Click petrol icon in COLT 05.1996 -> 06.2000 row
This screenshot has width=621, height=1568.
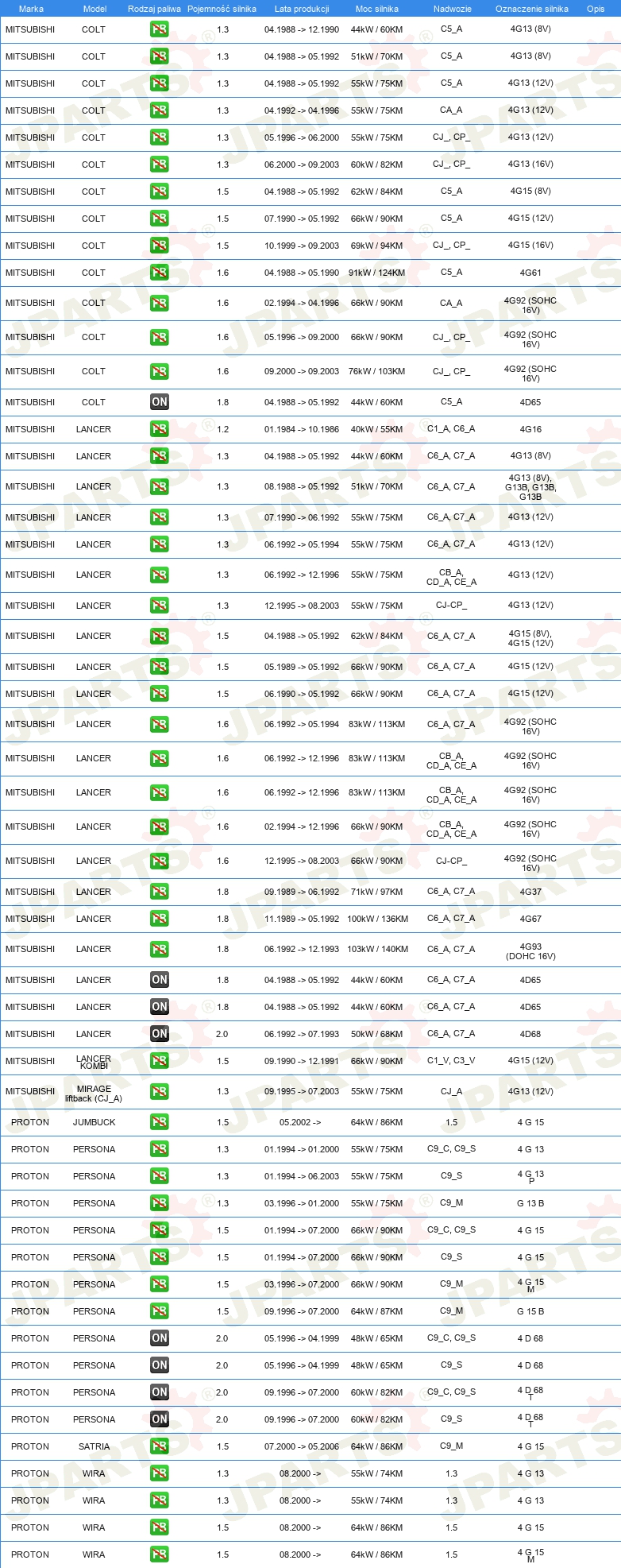[x=160, y=137]
